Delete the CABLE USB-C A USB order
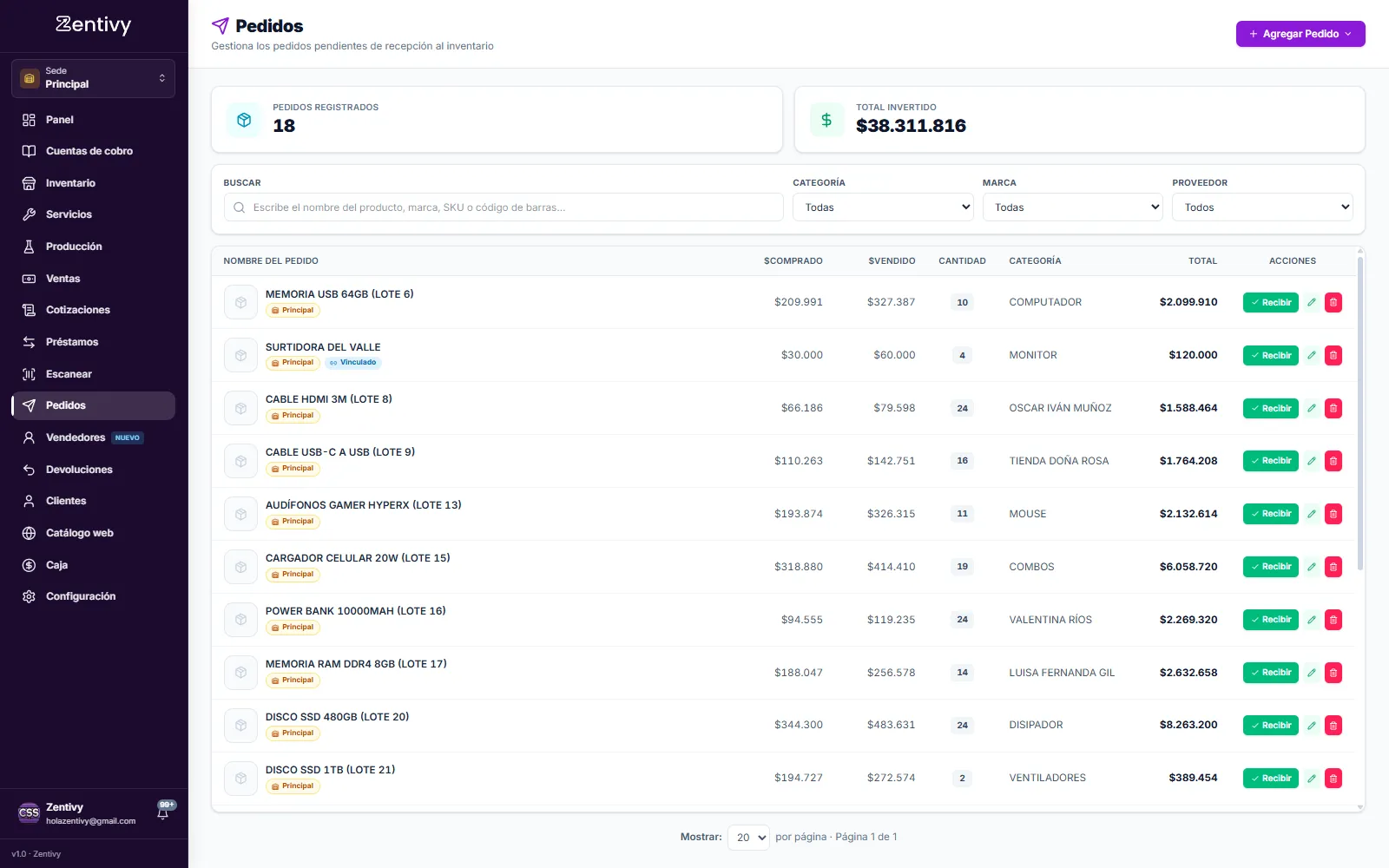Screen dimensions: 1389x868 [1333, 461]
